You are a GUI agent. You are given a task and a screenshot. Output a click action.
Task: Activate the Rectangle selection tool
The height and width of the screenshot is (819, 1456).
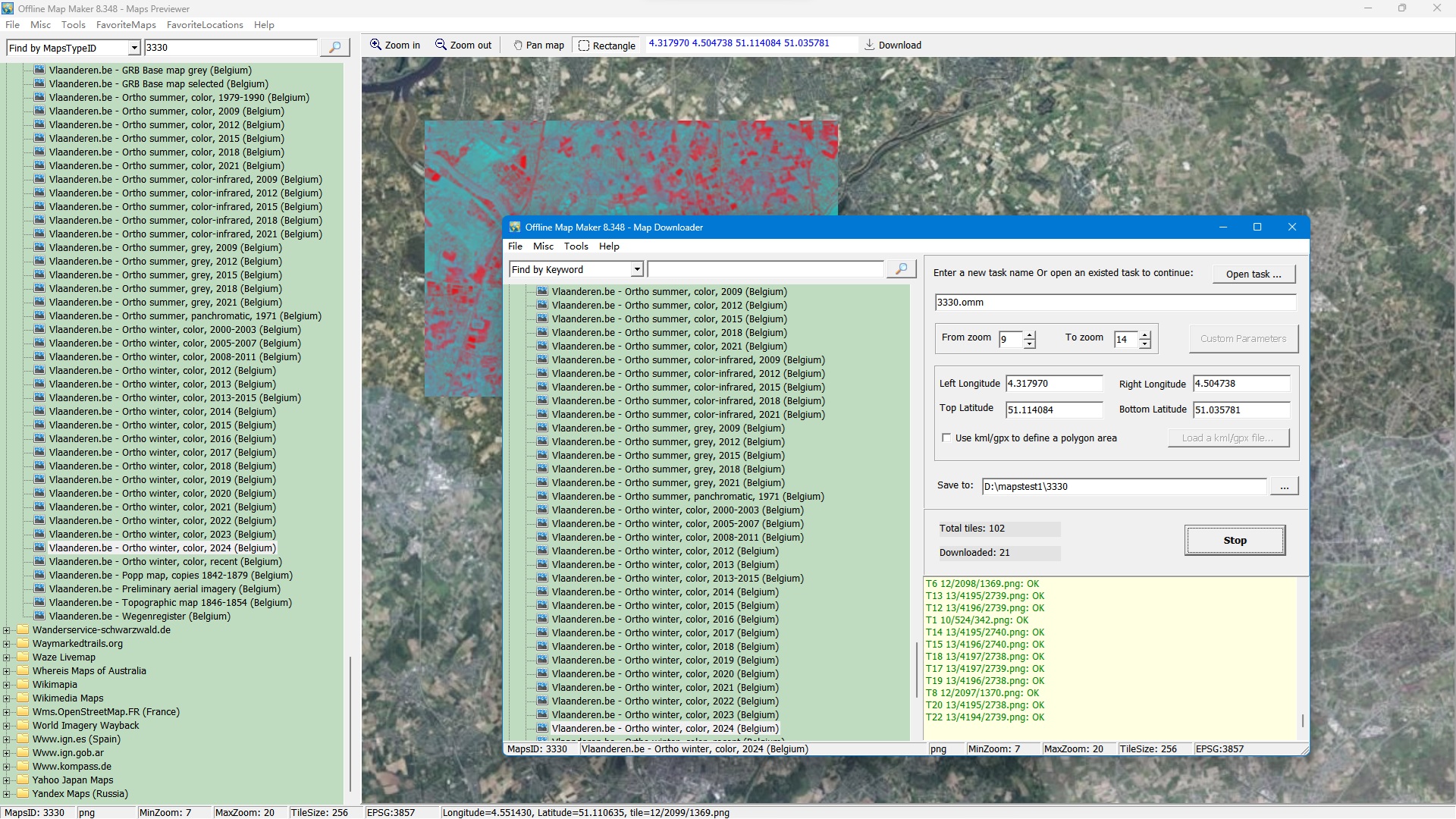coord(584,45)
